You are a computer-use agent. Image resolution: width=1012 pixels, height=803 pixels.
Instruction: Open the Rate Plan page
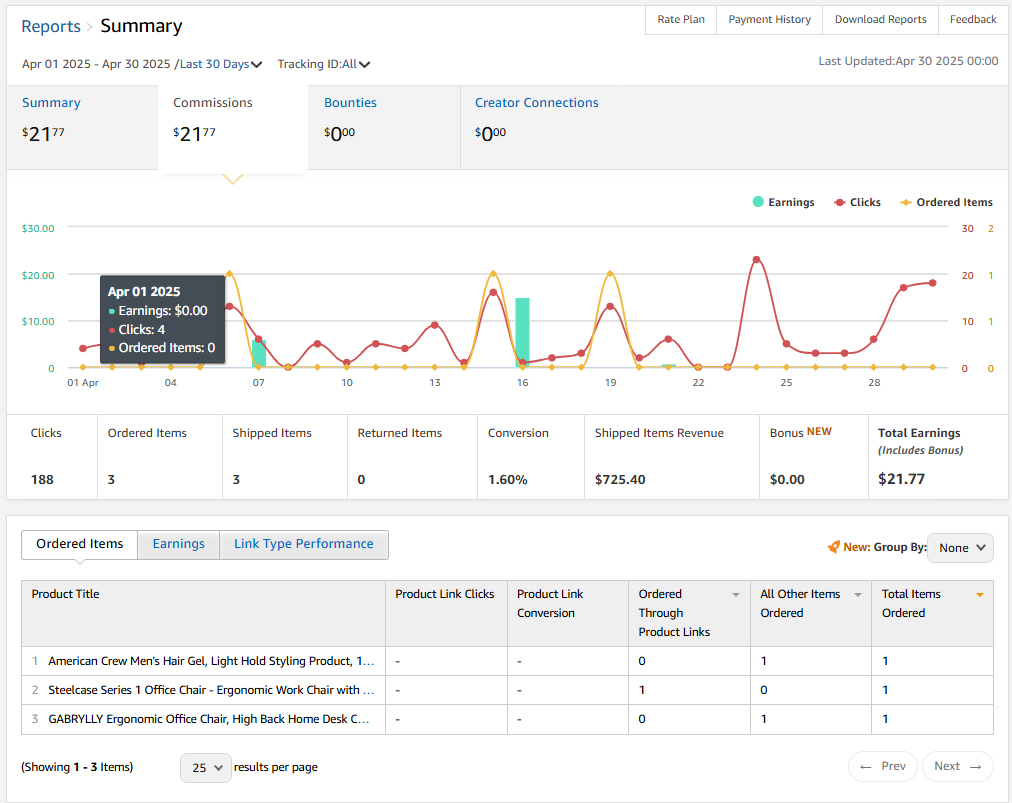[681, 19]
